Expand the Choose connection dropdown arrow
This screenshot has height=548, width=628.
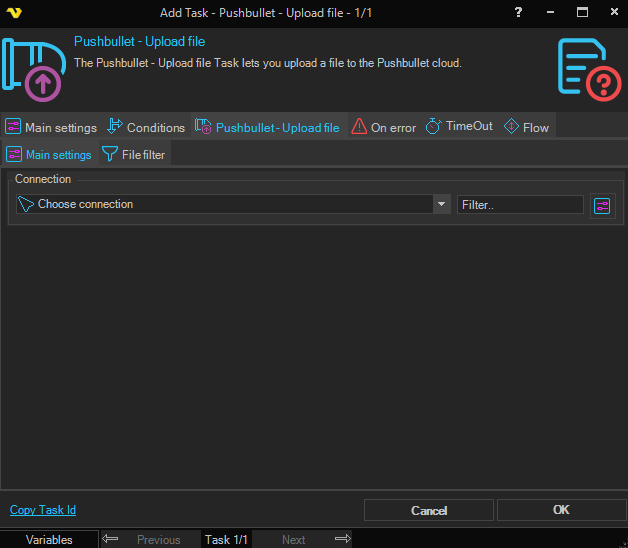pos(441,204)
